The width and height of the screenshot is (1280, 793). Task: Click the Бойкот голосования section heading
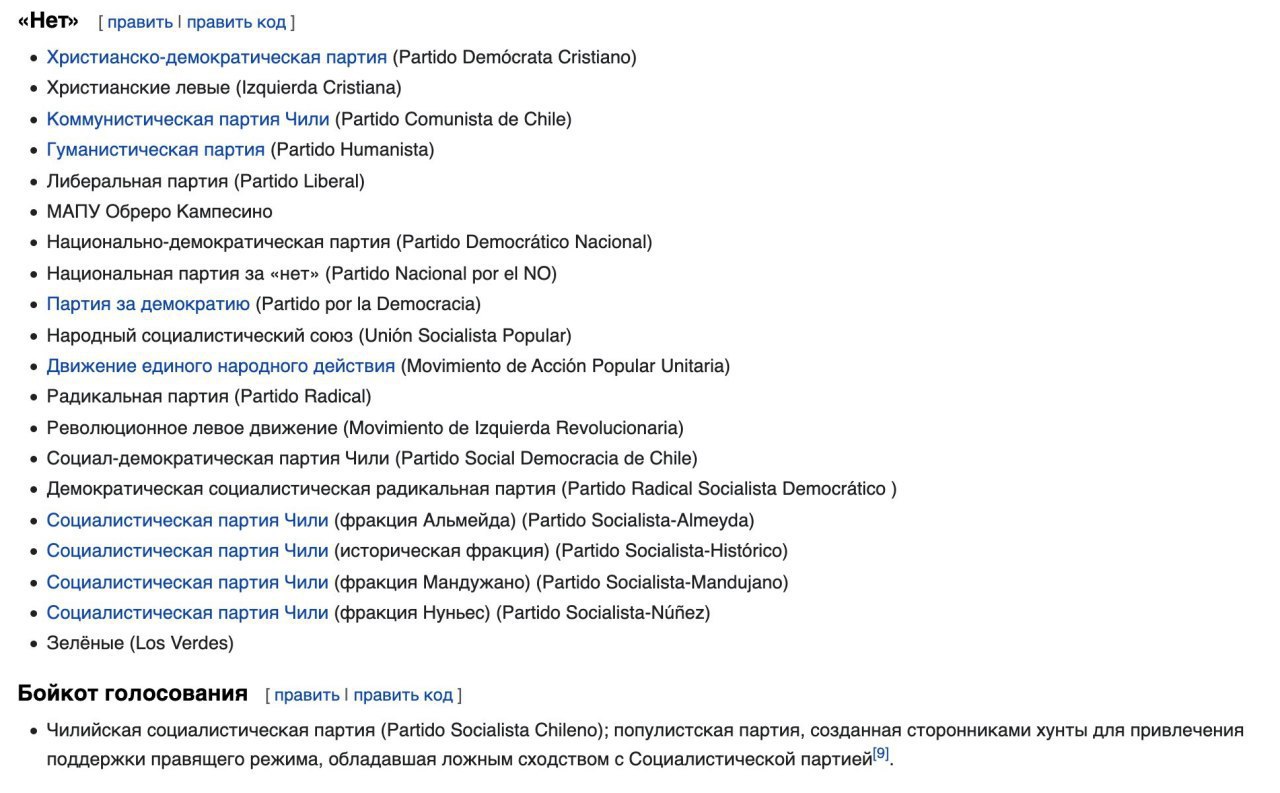click(132, 693)
